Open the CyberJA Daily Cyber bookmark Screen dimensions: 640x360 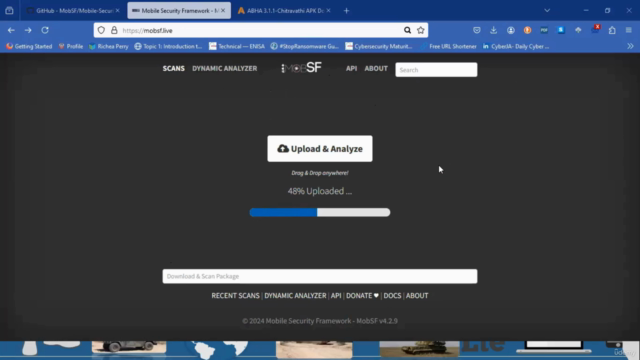(x=516, y=46)
